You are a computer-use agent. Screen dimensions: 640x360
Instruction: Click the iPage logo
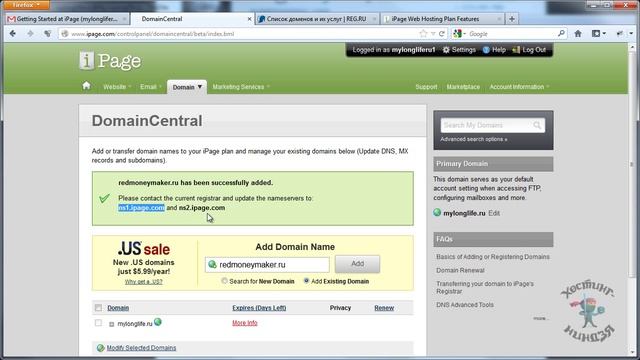(x=110, y=61)
